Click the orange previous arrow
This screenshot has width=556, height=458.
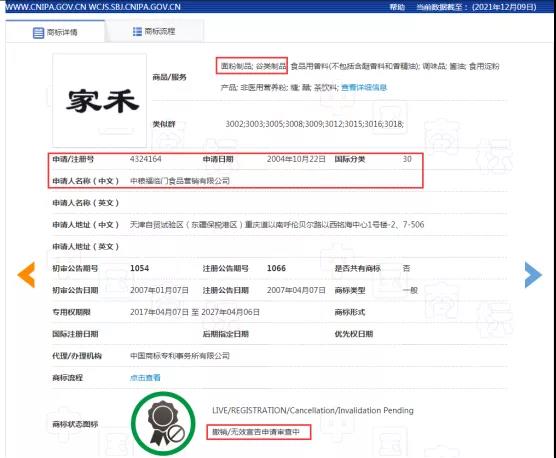click(x=27, y=275)
